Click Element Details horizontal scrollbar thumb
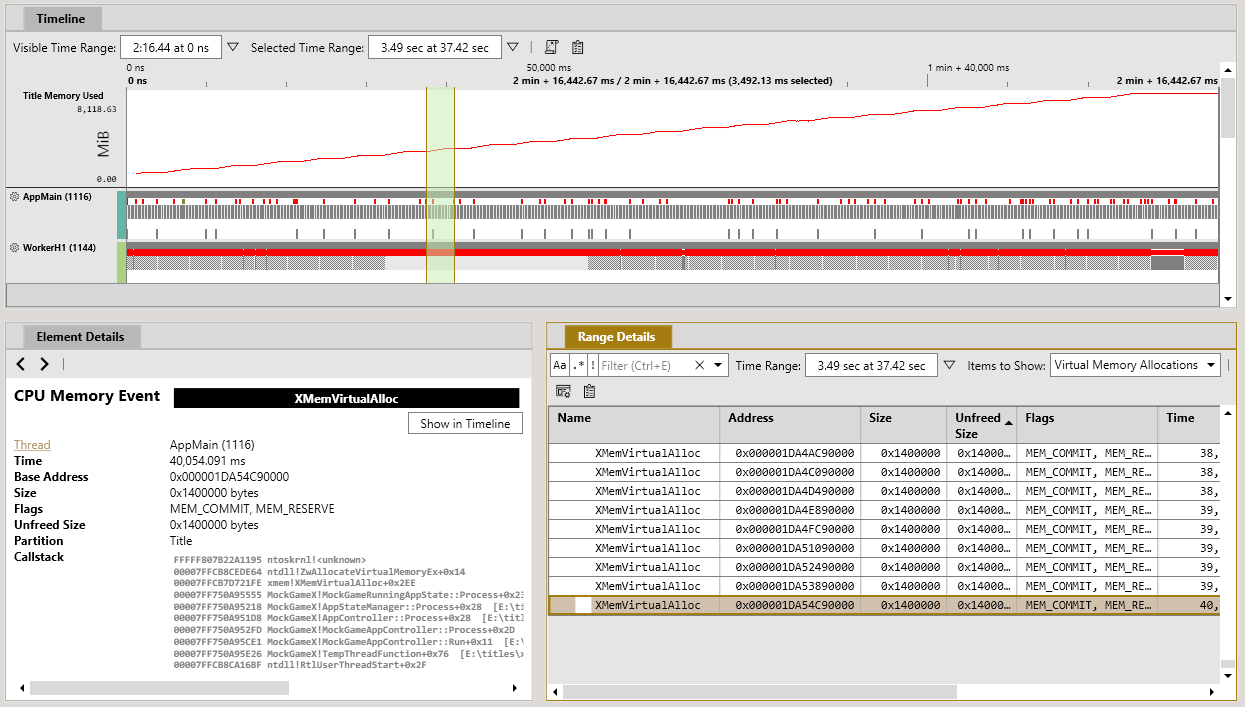This screenshot has height=707, width=1245. [x=159, y=688]
